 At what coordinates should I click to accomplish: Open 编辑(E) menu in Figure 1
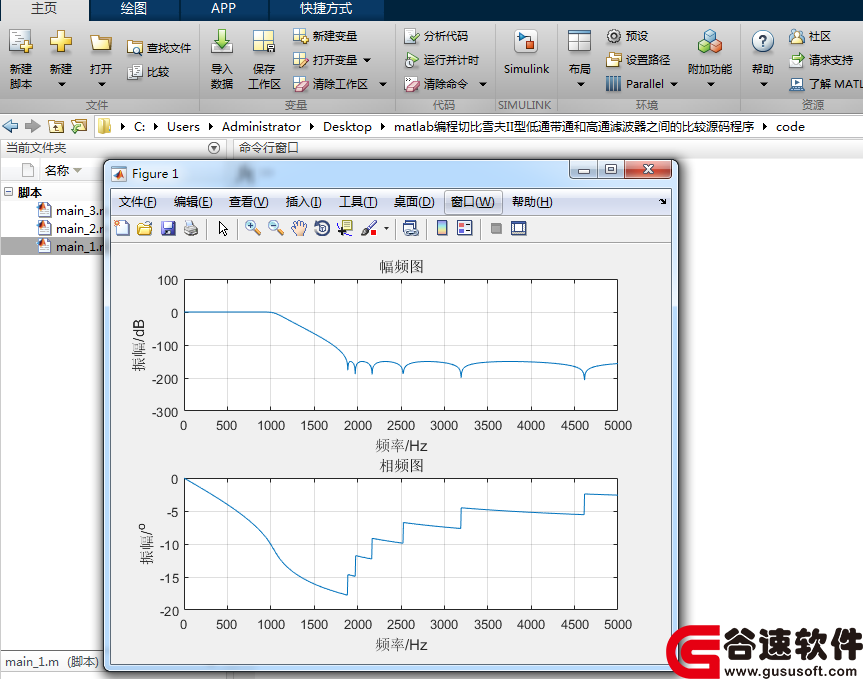[x=193, y=202]
